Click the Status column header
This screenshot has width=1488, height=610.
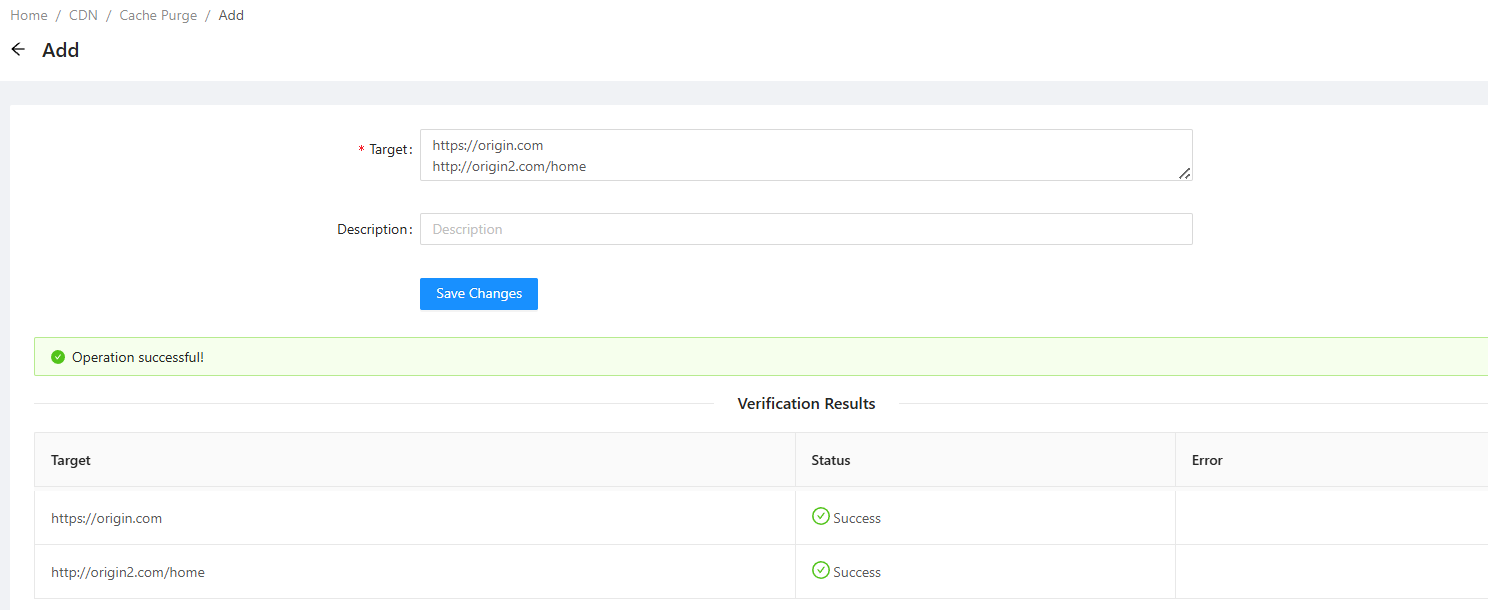pyautogui.click(x=831, y=460)
